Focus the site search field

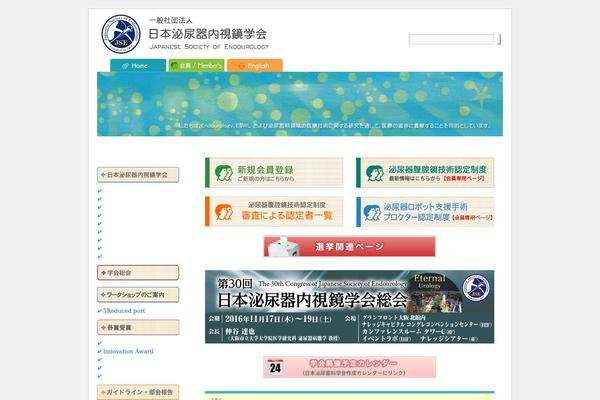(451, 39)
